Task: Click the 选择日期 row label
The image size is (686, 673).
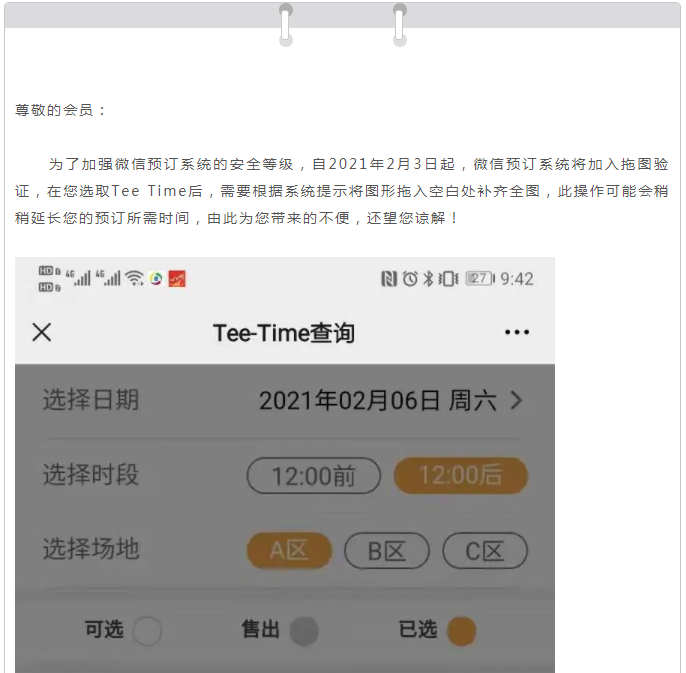Action: [x=91, y=400]
